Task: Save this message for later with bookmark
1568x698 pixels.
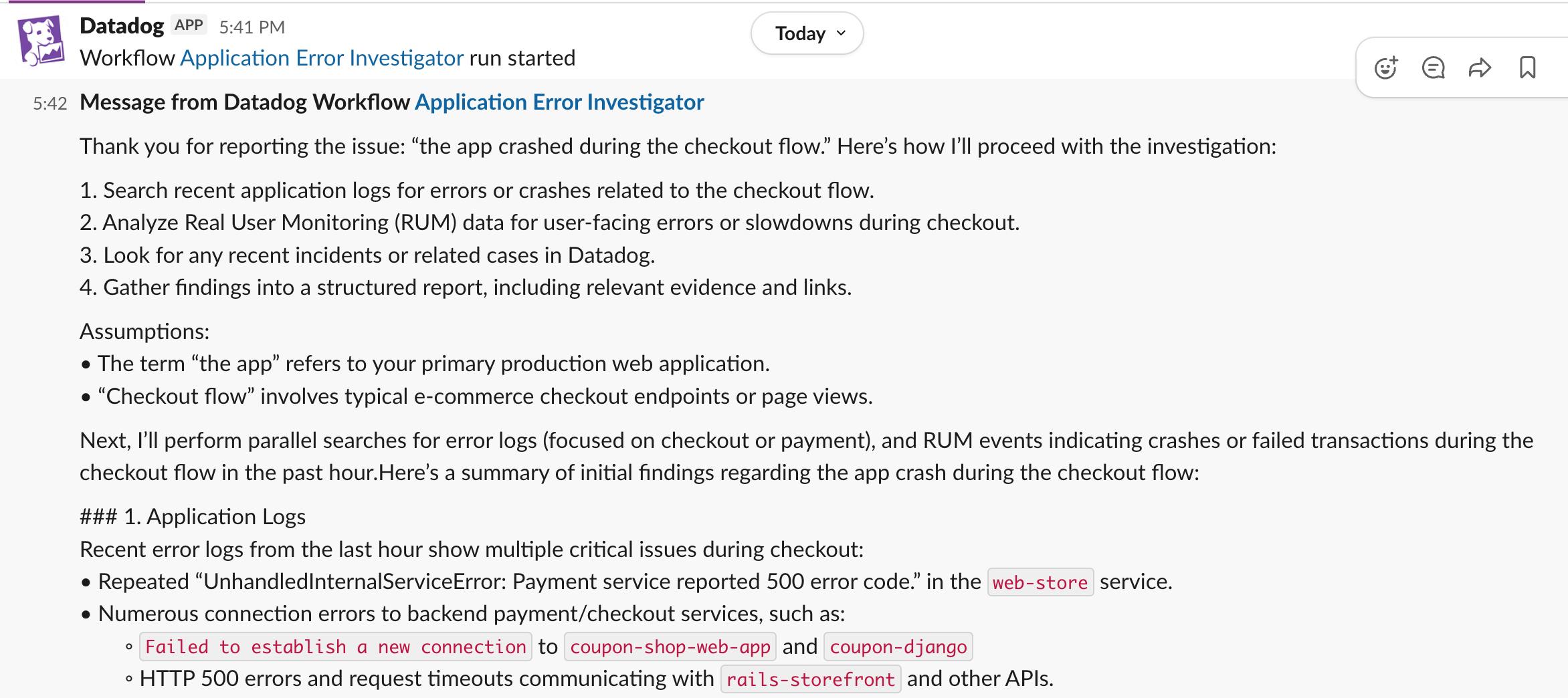Action: coord(1527,67)
